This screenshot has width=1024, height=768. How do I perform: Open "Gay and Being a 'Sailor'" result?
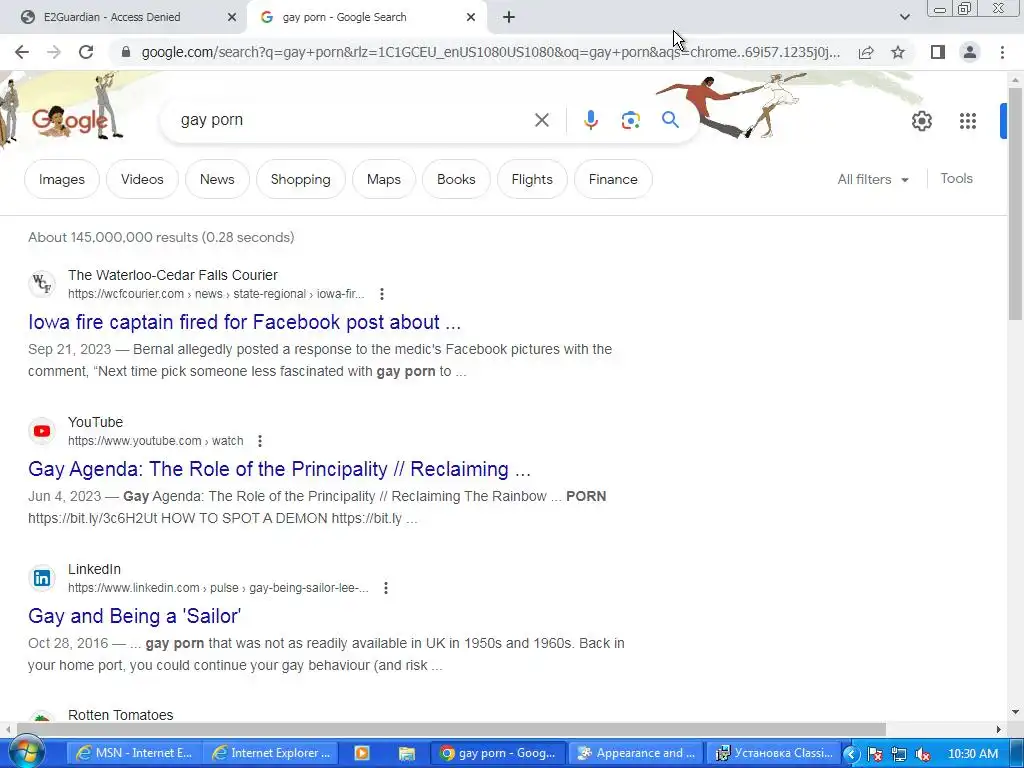(135, 616)
